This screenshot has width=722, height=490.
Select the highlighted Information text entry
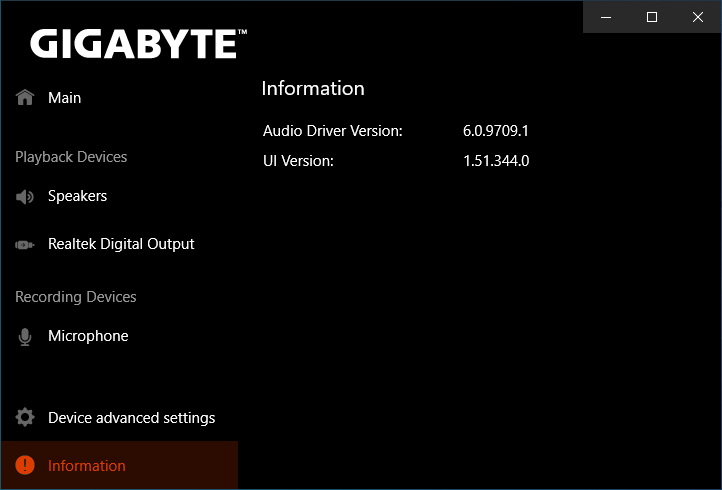click(x=87, y=466)
